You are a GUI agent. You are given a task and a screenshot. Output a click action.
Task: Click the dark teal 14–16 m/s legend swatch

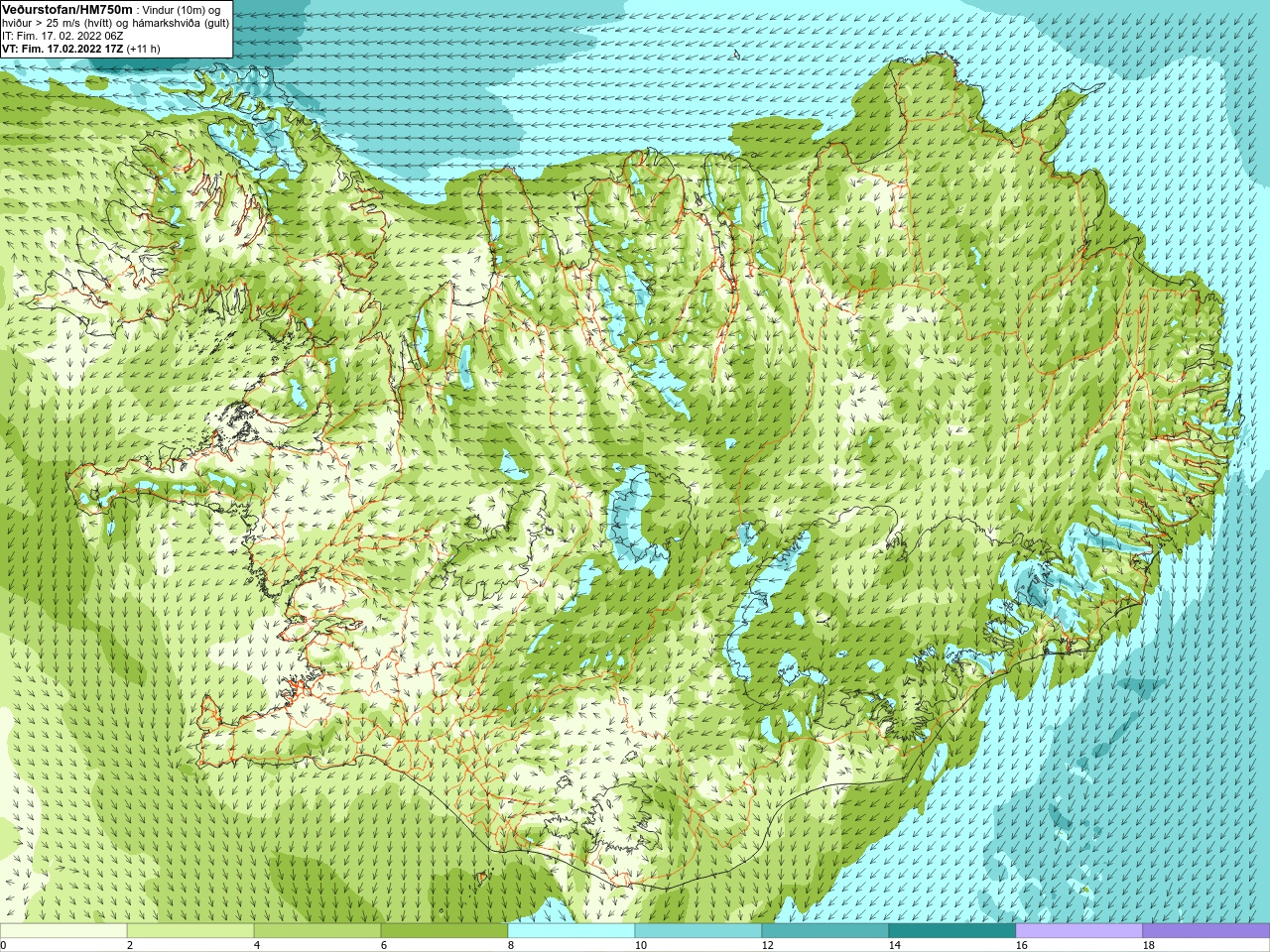(952, 931)
